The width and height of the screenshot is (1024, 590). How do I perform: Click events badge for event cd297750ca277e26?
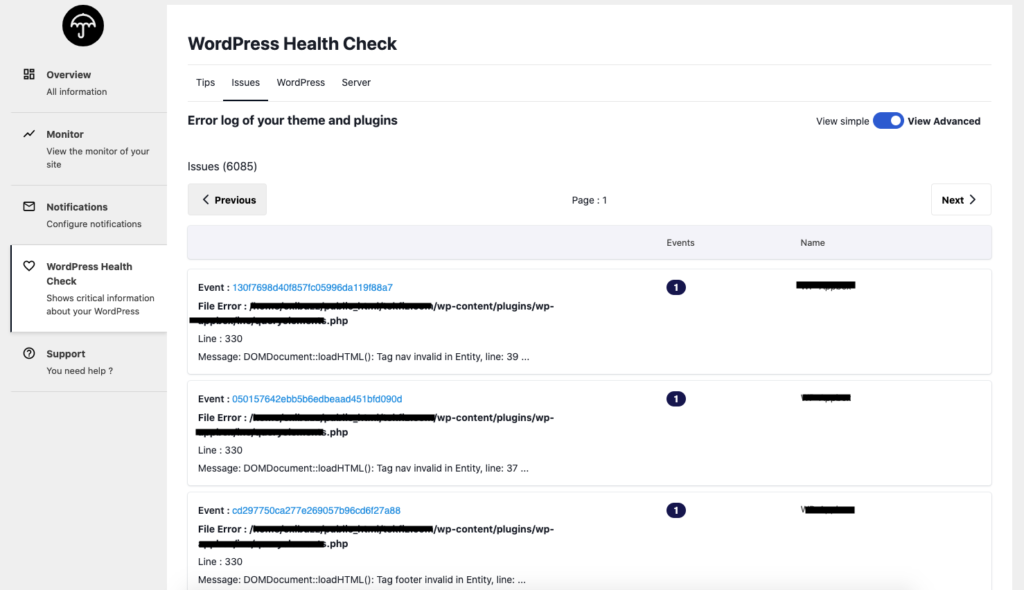click(676, 510)
